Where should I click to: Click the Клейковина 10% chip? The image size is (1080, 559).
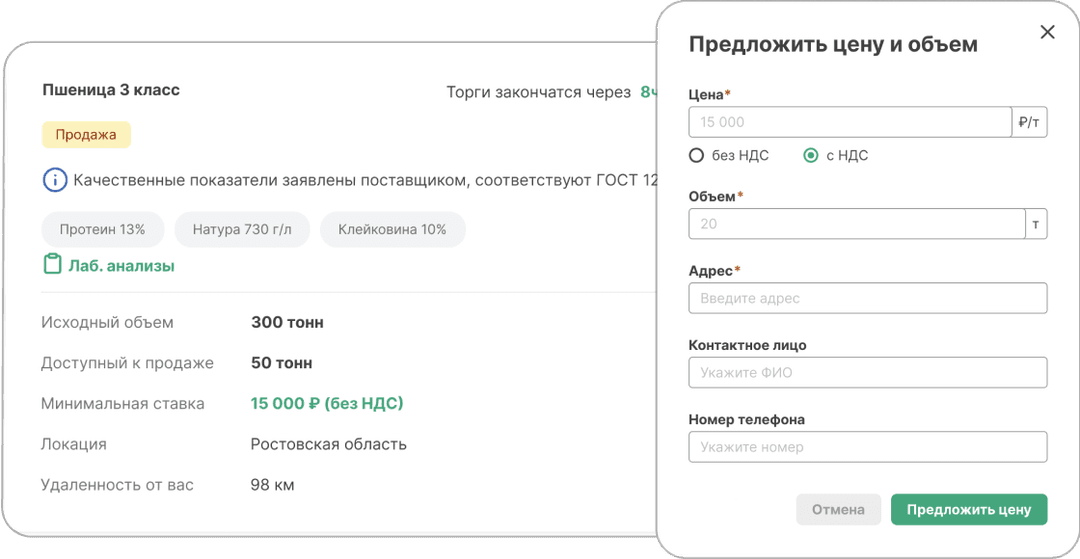[x=392, y=230]
